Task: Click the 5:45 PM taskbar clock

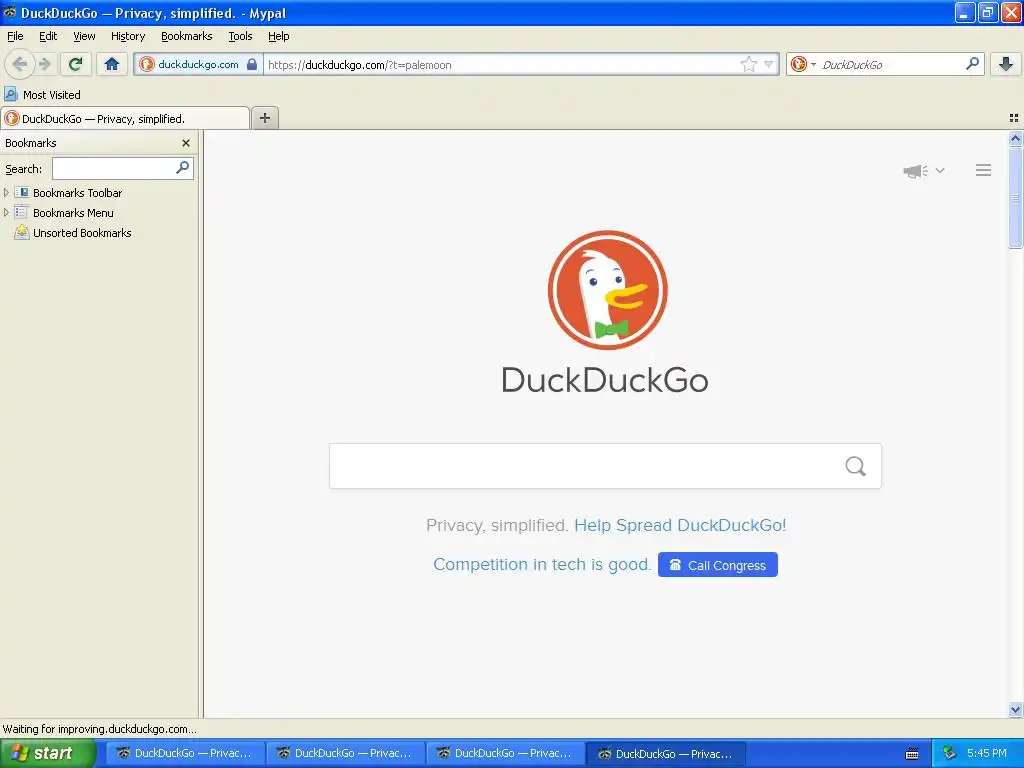Action: [x=987, y=754]
